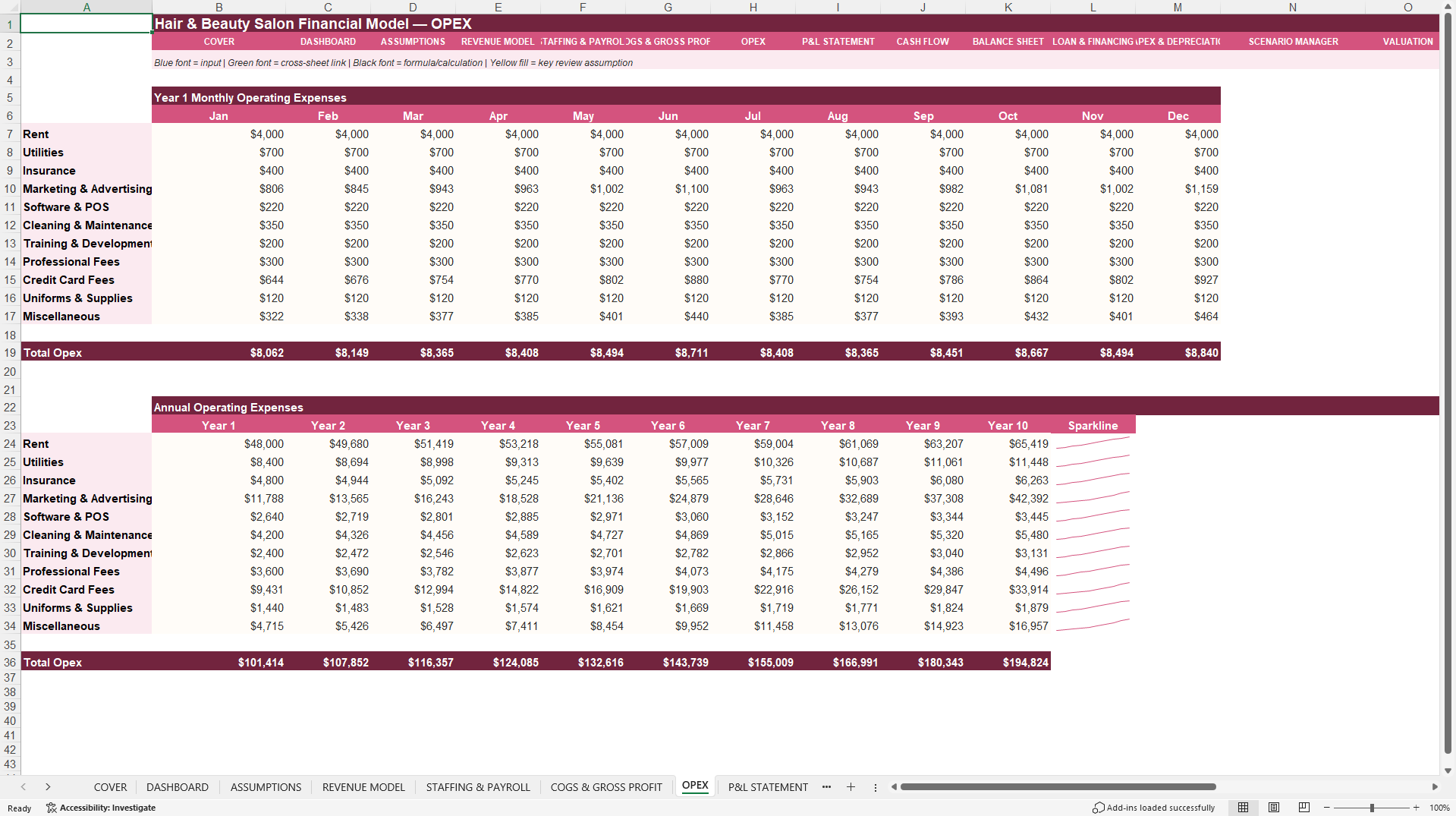Select the Year 7 column heading

(x=753, y=426)
